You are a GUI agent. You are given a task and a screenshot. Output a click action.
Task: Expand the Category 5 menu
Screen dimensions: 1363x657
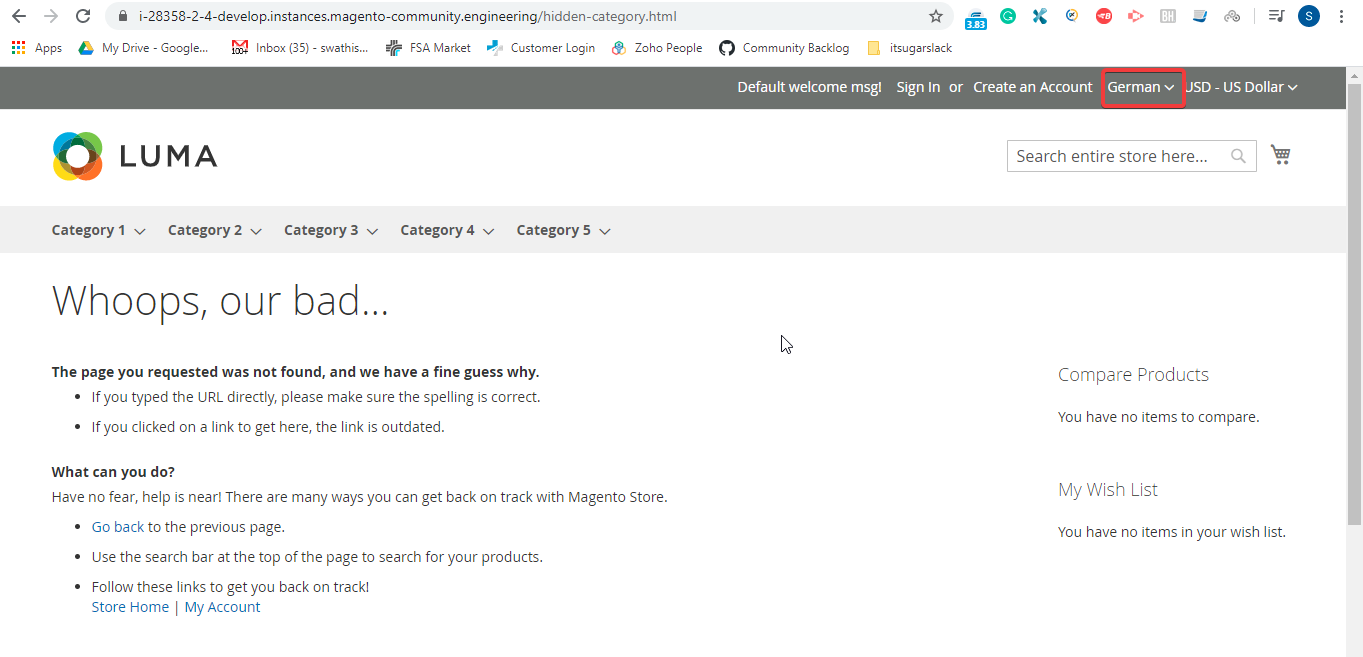(x=563, y=230)
